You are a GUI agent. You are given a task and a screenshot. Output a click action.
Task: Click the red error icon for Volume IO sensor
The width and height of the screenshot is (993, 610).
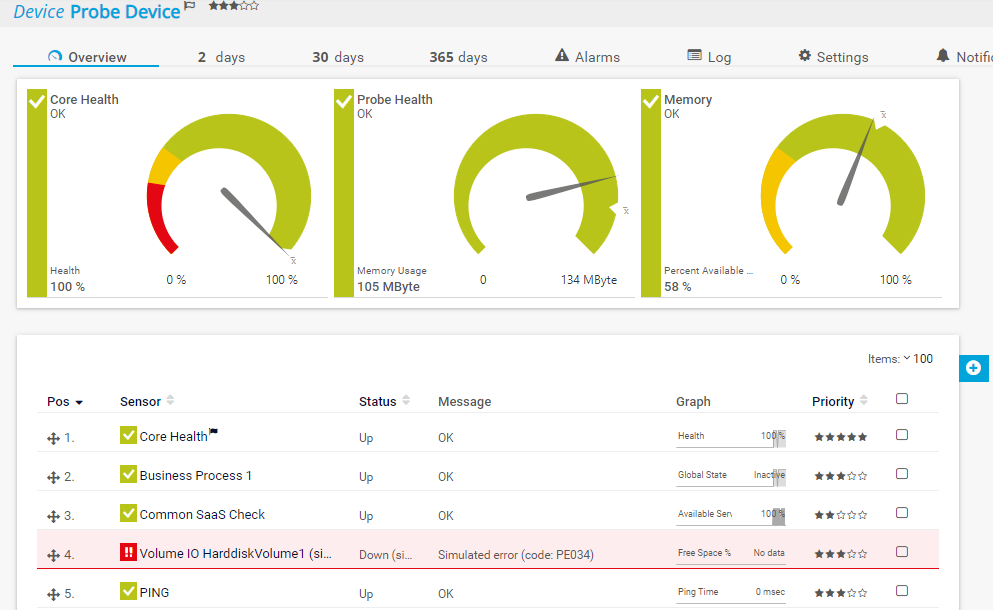[128, 553]
